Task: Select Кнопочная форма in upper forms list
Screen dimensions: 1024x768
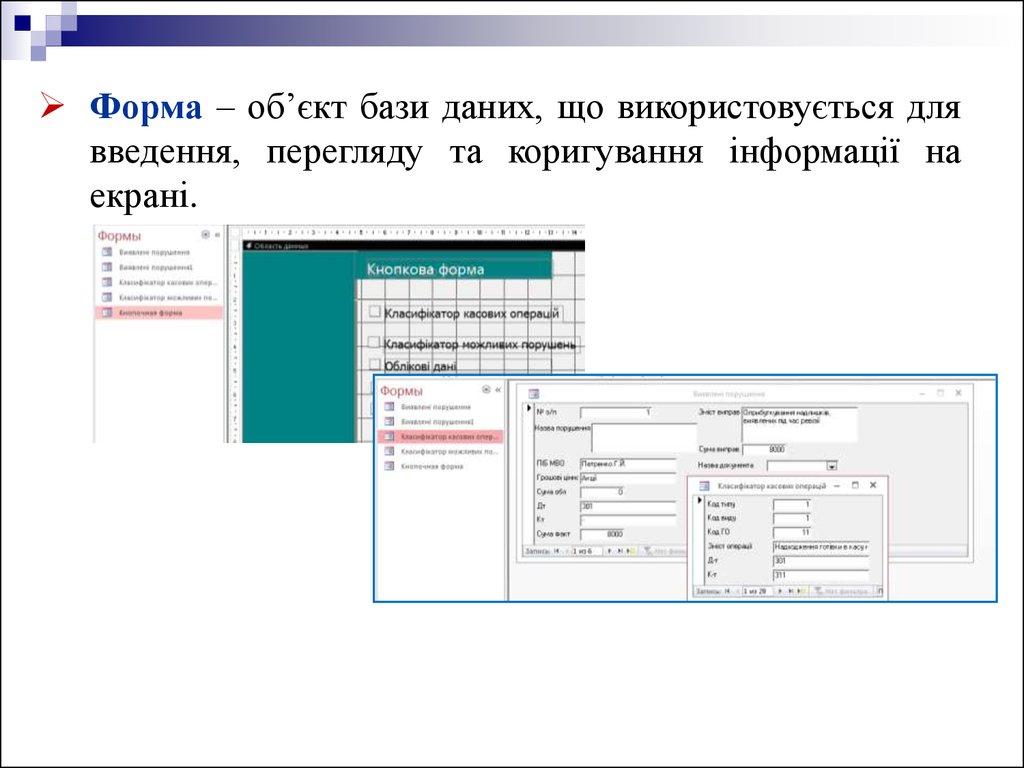Action: coord(150,313)
